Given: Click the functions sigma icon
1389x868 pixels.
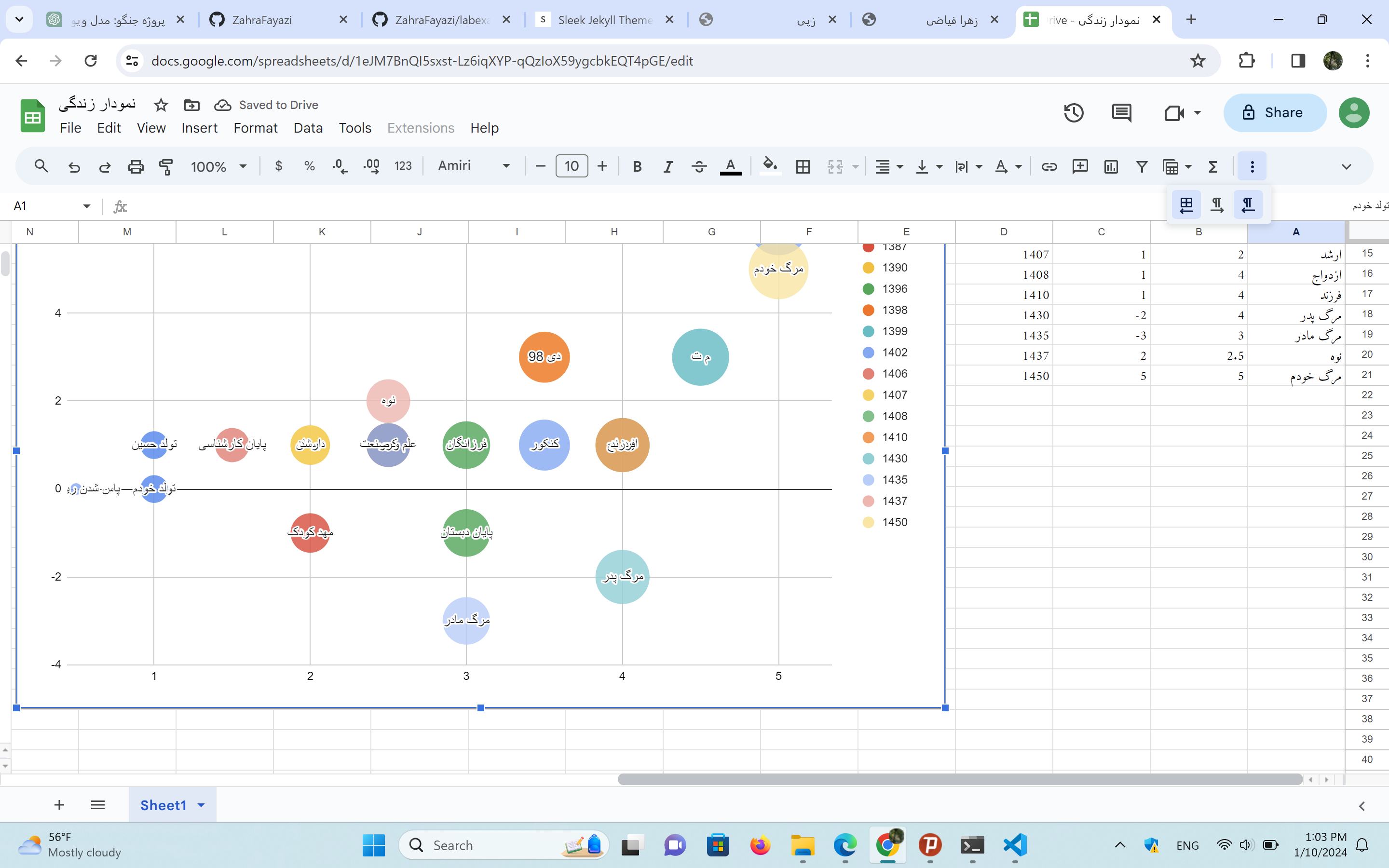Looking at the screenshot, I should 1213,166.
